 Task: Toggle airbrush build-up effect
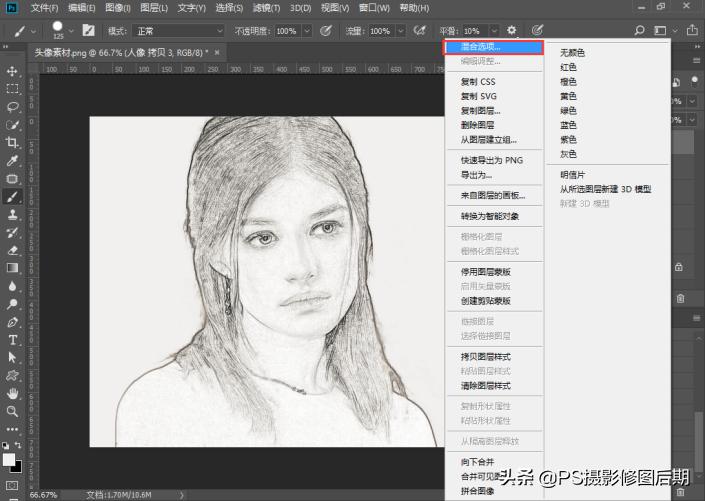419,31
